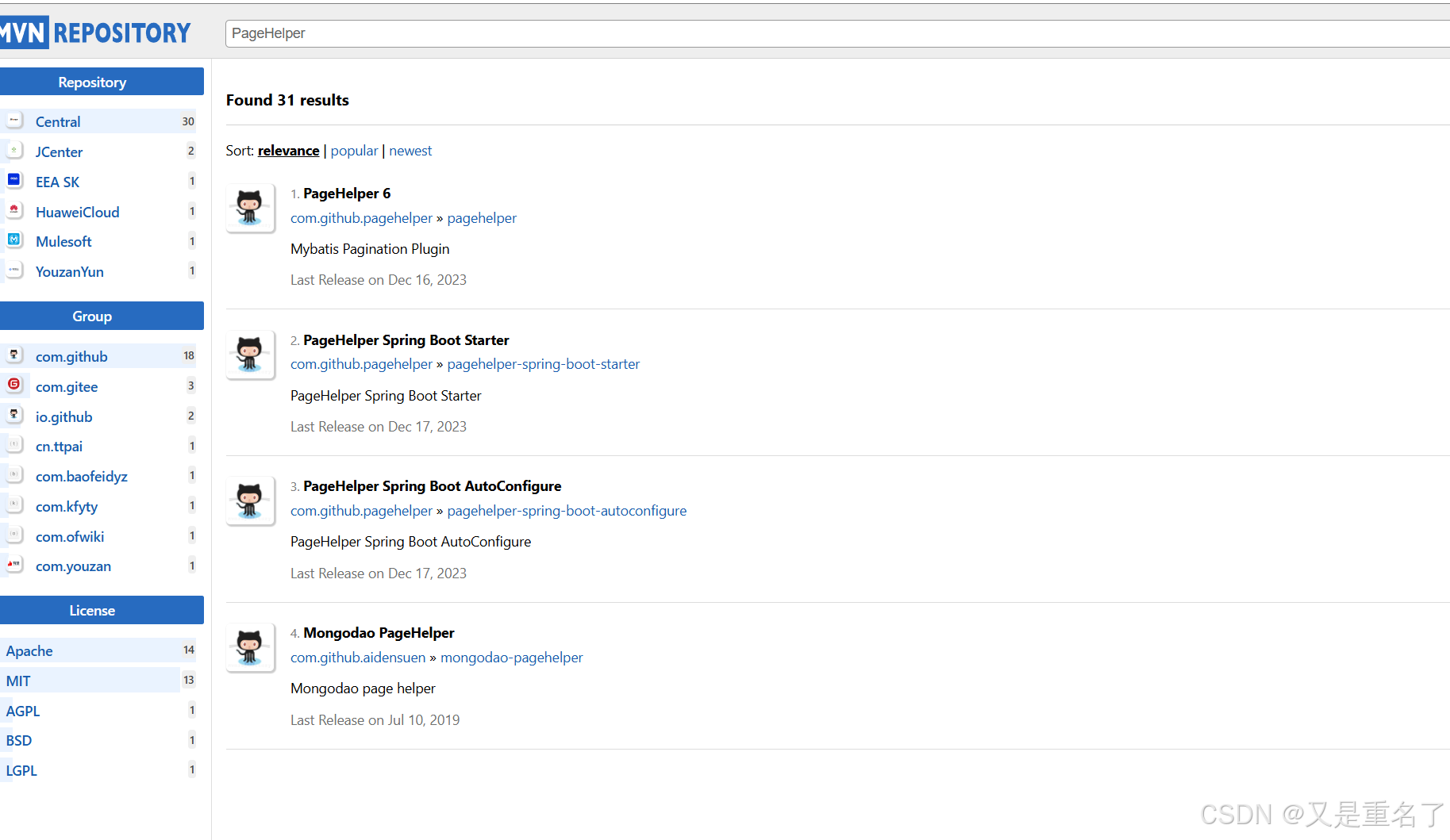
Task: Click the octocat thumbnail for Spring Boot AutoConfigure
Action: 250,501
